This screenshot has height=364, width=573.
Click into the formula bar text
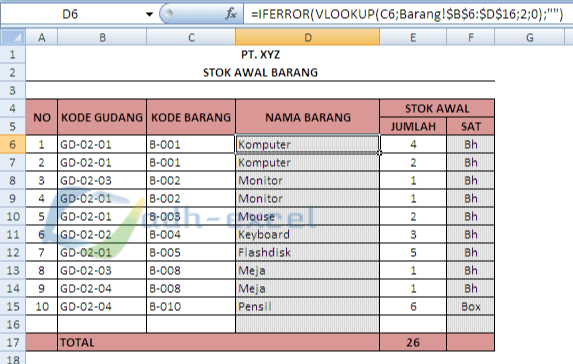407,15
